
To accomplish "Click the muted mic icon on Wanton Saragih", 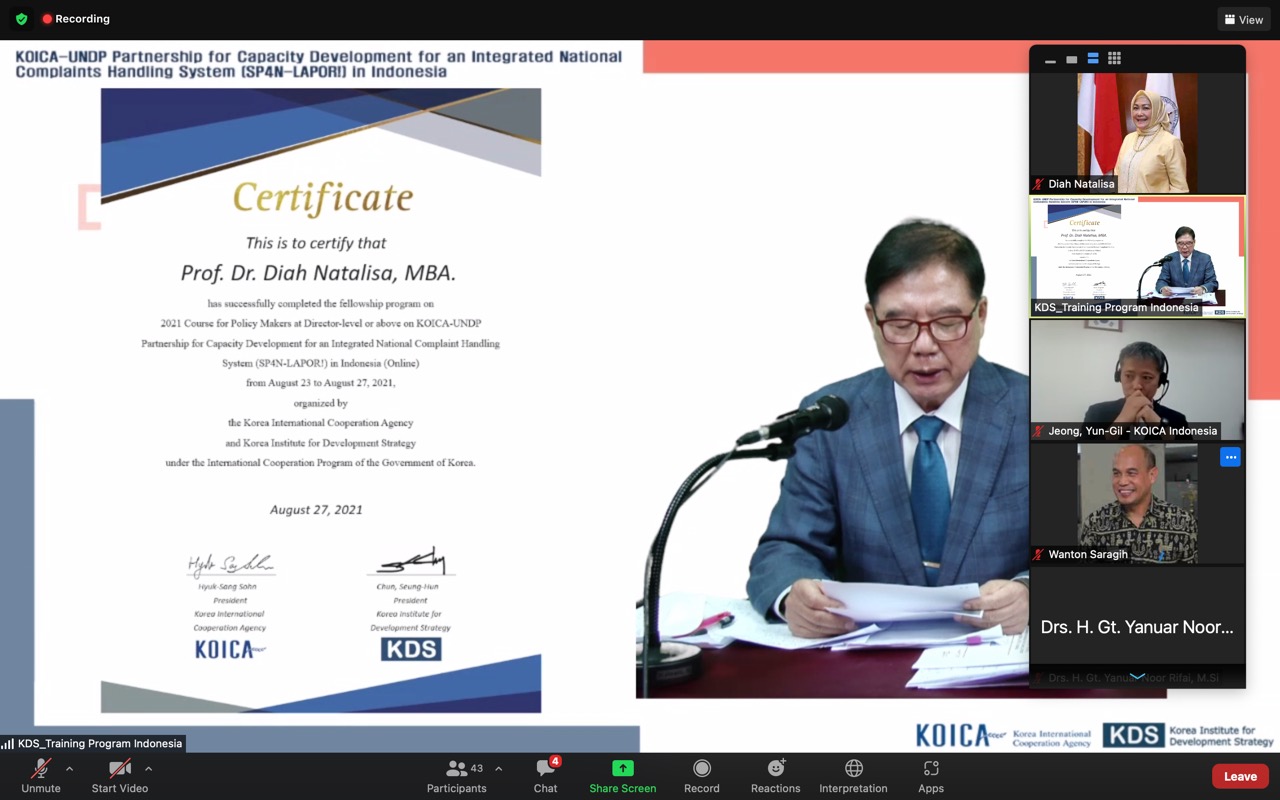I will tap(1039, 554).
